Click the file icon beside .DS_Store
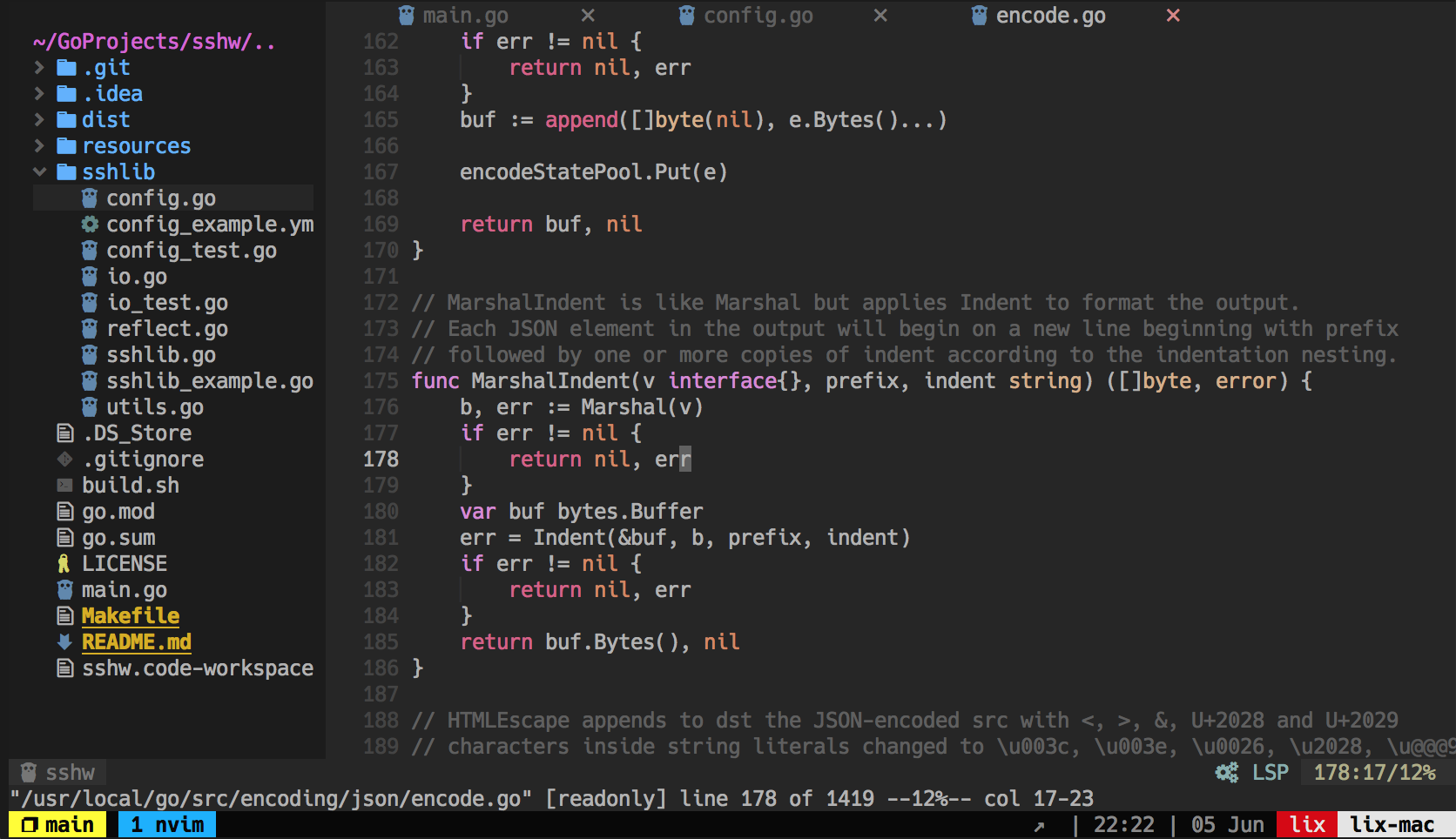This screenshot has width=1456, height=839. click(65, 433)
